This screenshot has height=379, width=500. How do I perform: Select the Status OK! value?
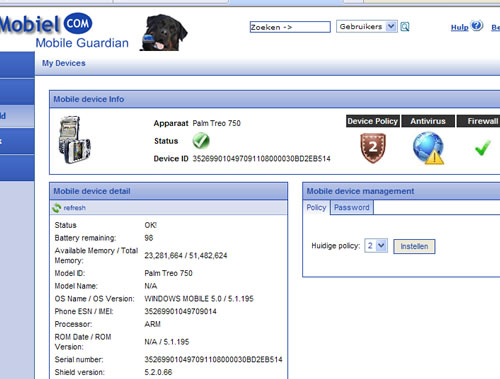pos(150,225)
